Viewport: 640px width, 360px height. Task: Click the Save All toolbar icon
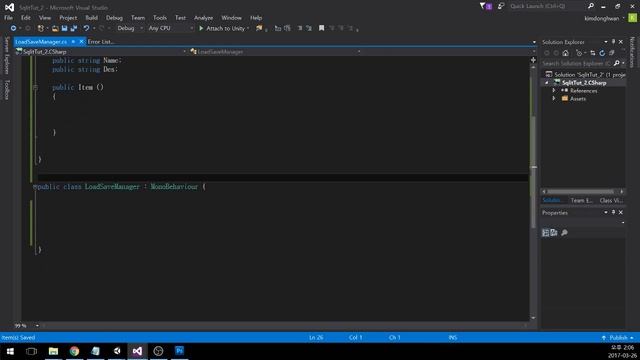coord(74,28)
